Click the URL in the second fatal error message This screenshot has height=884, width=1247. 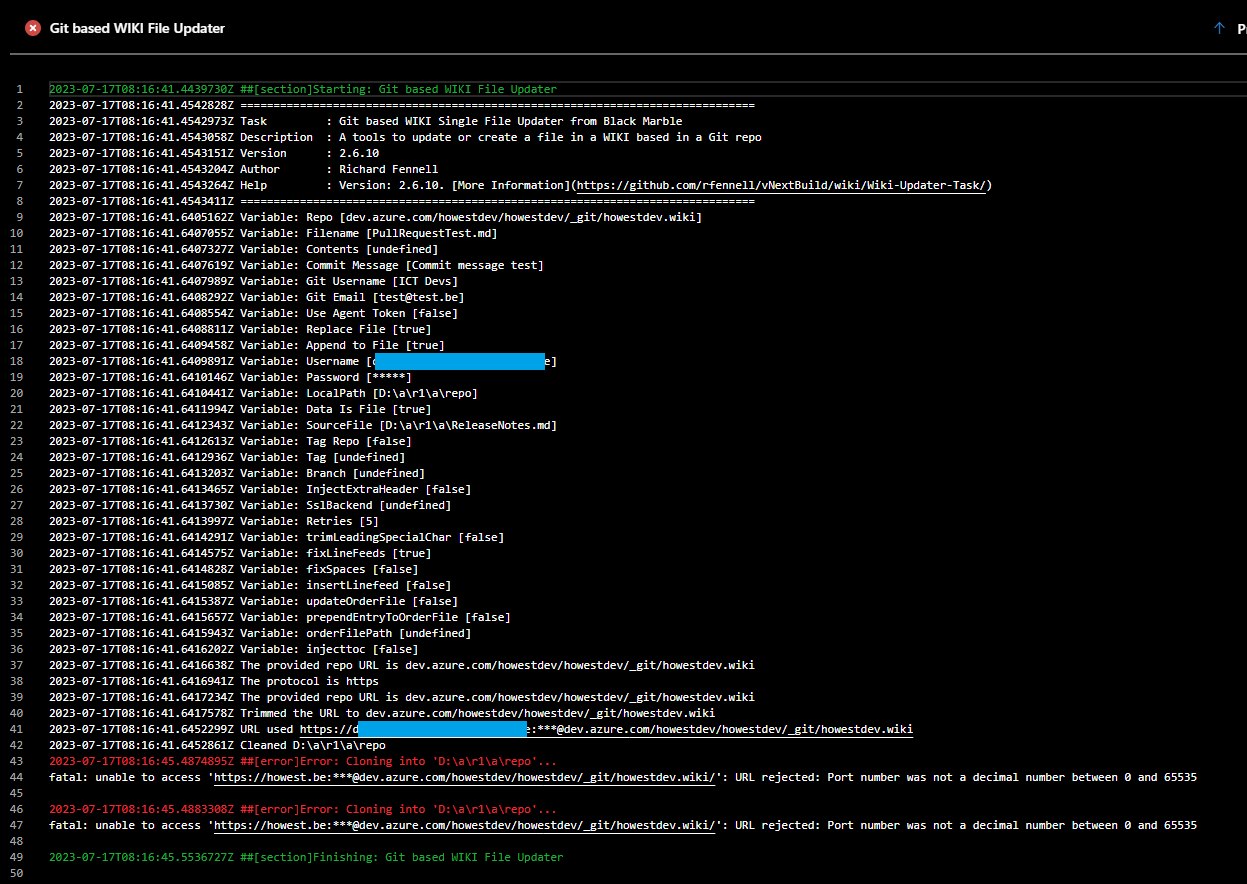pyautogui.click(x=460, y=824)
